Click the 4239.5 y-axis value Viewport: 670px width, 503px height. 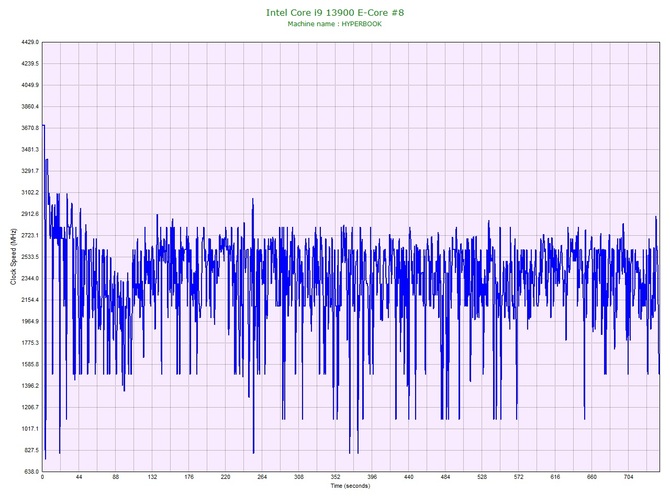[30, 64]
